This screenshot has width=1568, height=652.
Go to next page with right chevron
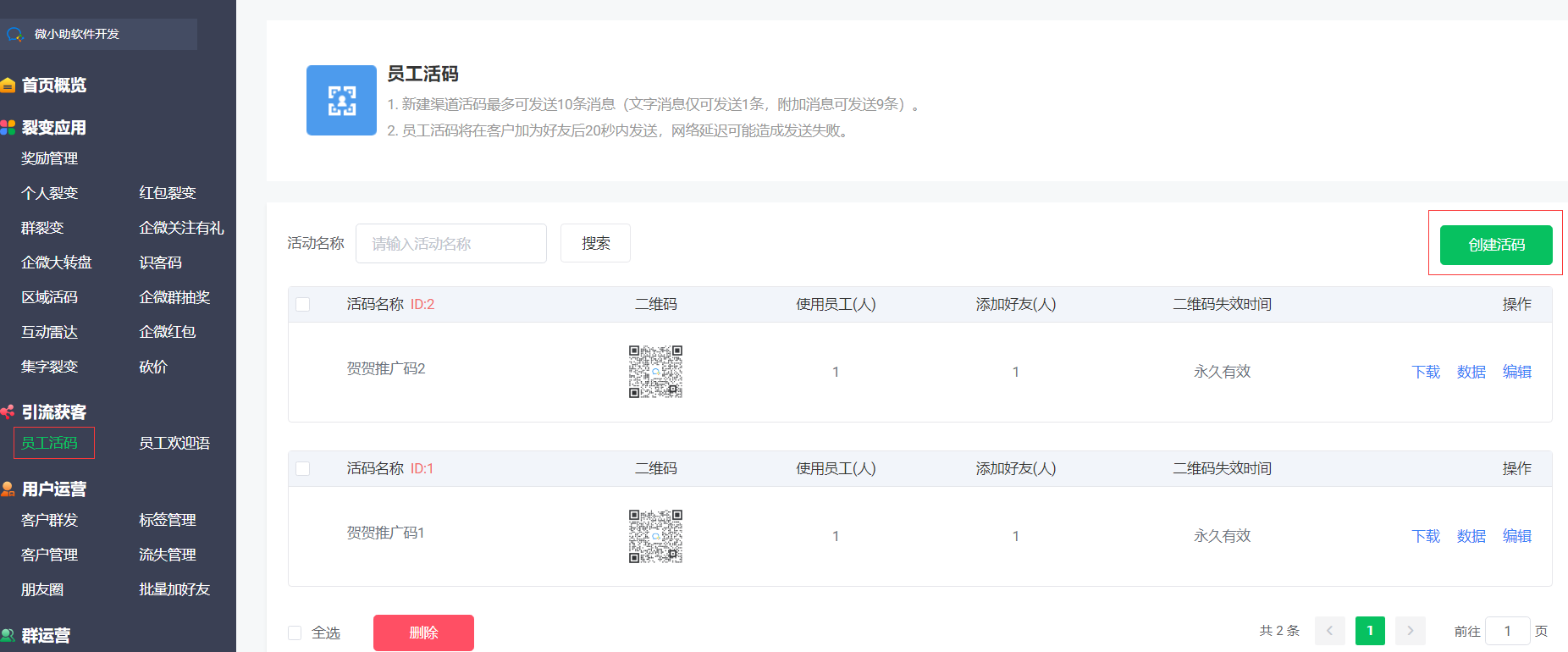(x=1410, y=631)
